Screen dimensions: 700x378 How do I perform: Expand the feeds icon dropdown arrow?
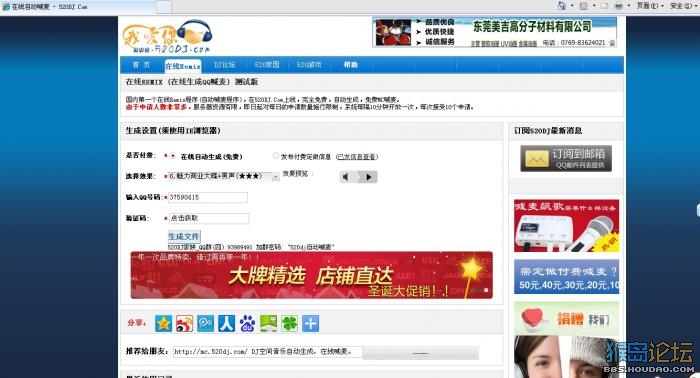[x=594, y=6]
